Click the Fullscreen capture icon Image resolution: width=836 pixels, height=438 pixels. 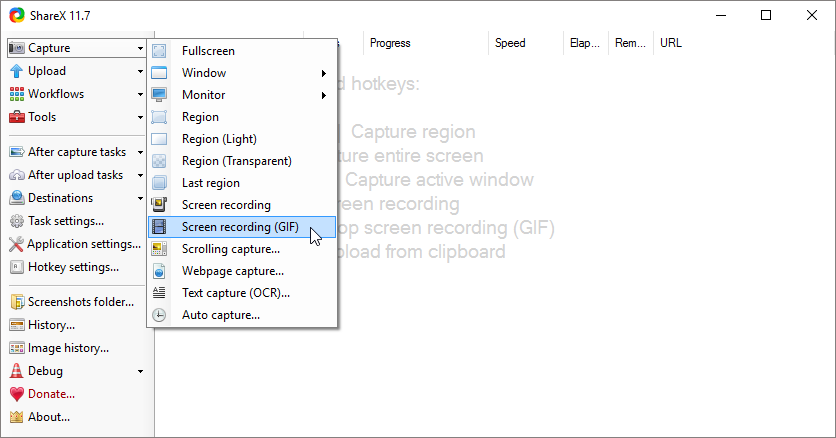tap(159, 51)
